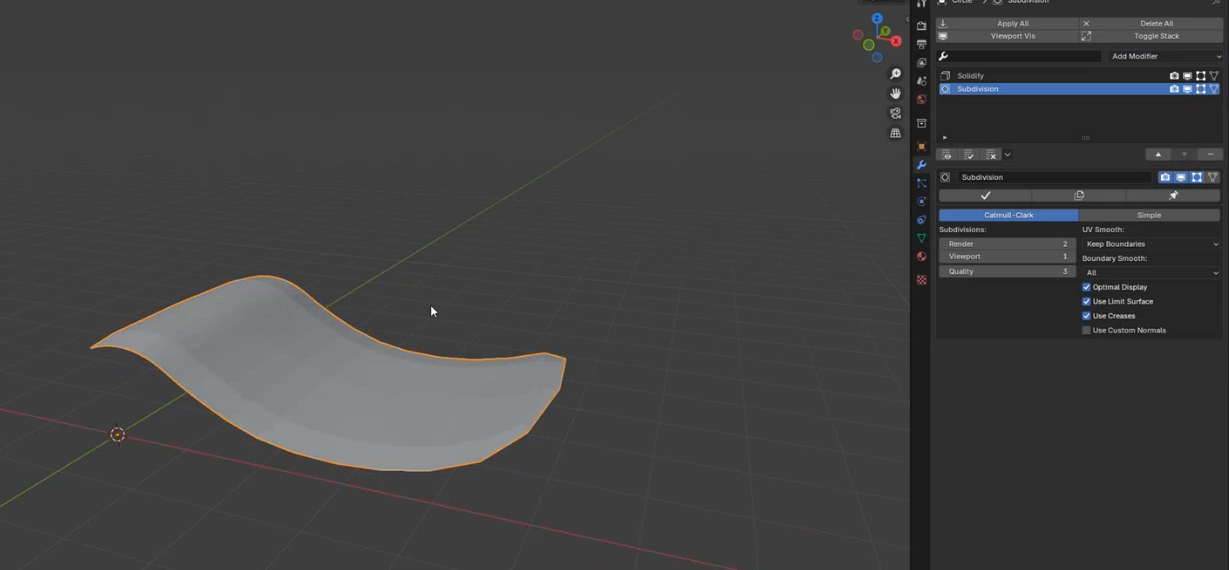
Task: Toggle edit mode icon in Subdivision header
Action: click(1197, 177)
